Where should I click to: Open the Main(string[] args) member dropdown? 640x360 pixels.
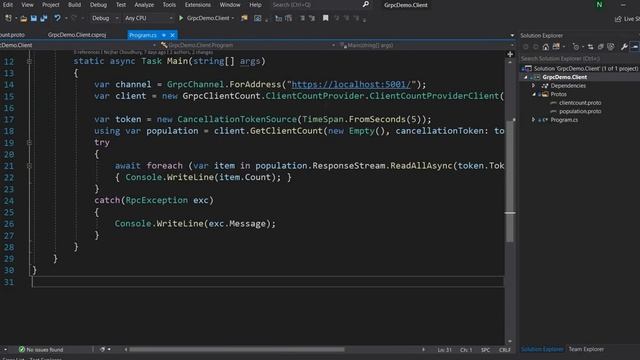pos(427,45)
